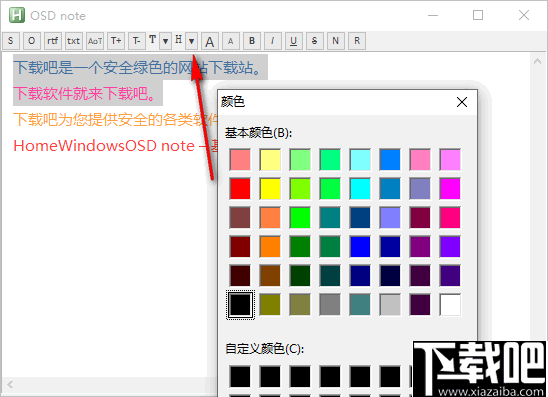
Task: Pick the olive color swatch
Action: click(x=270, y=305)
